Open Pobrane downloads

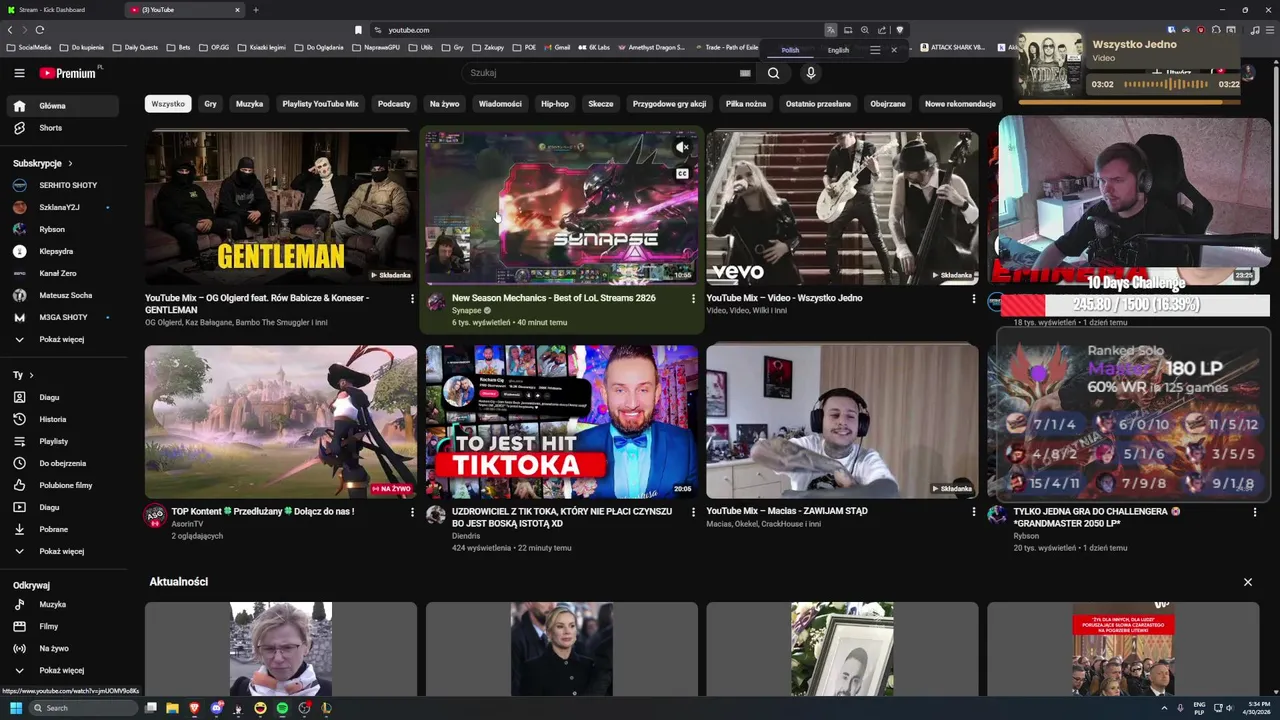[62, 529]
